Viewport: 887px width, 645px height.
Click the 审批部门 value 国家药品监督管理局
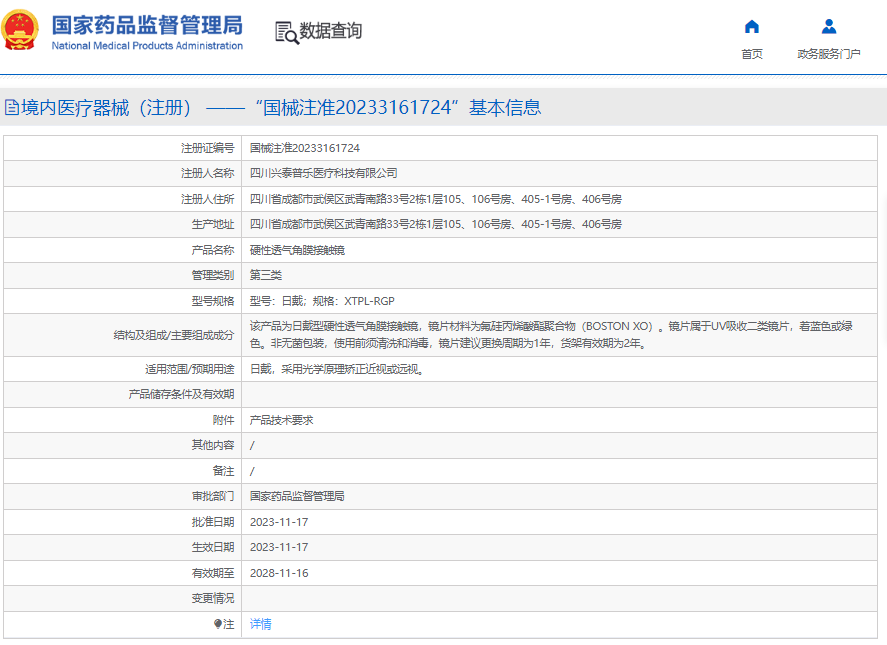pos(298,496)
